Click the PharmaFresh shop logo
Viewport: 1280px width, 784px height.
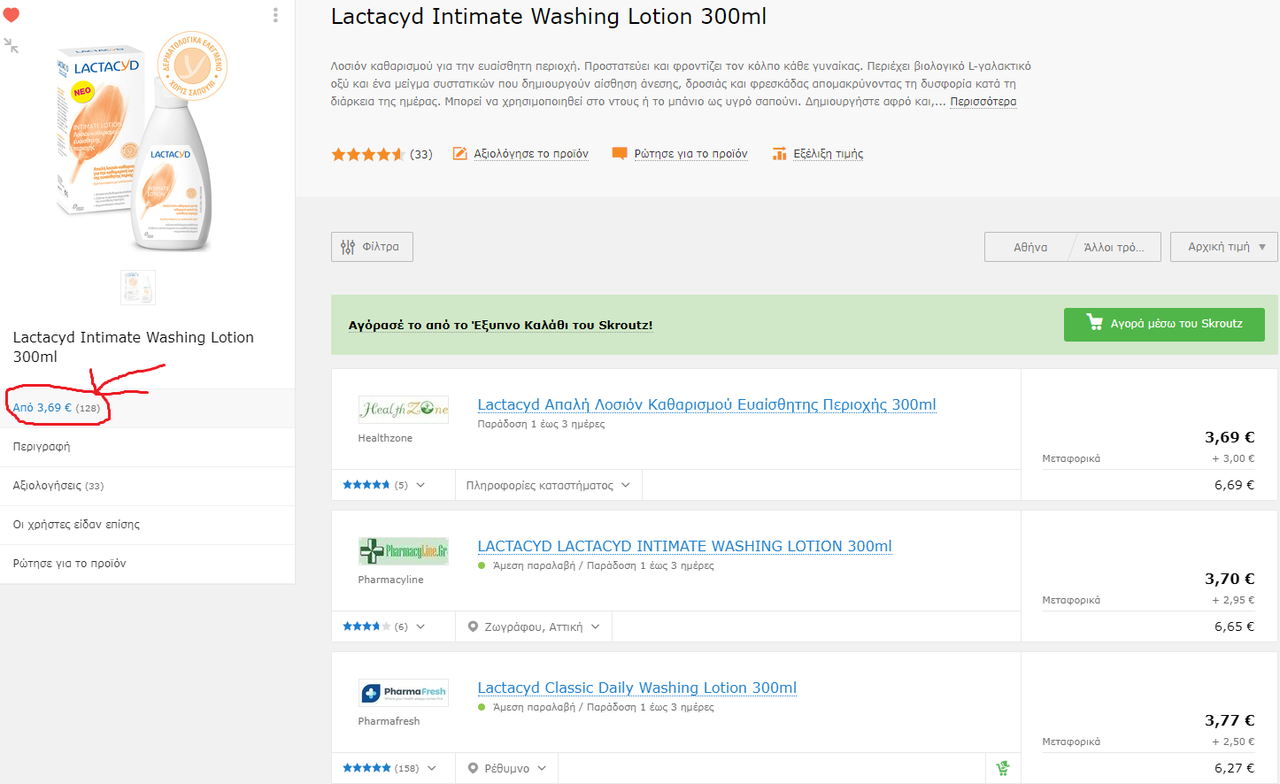click(403, 693)
